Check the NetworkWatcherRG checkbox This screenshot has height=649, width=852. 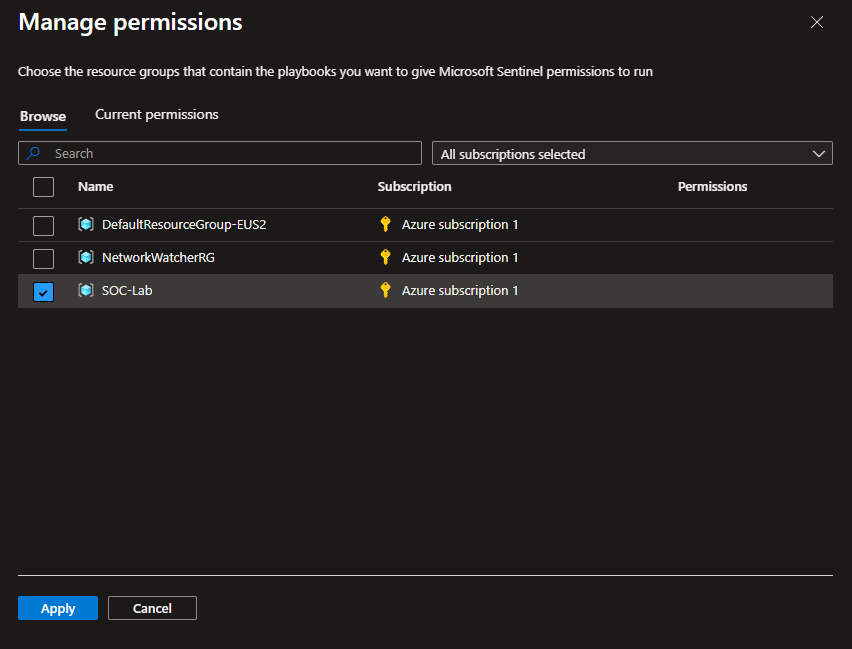click(x=44, y=259)
